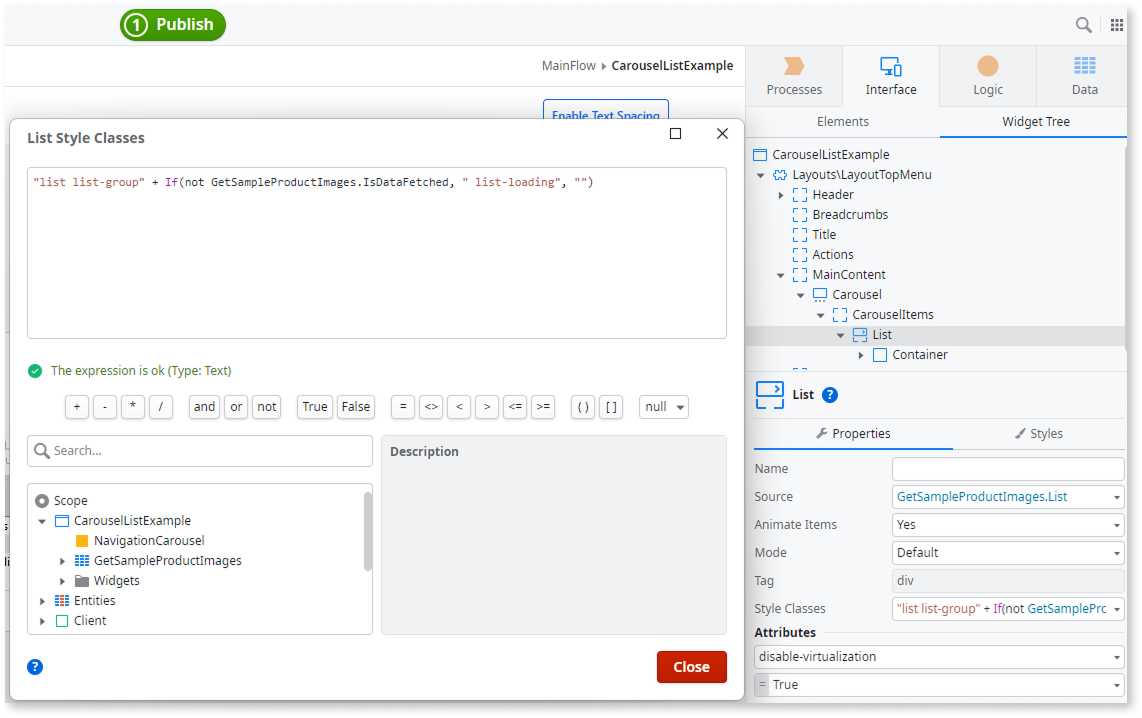1142x718 pixels.
Task: Click the List widget icon in the Widget Tree
Action: pyautogui.click(x=860, y=335)
